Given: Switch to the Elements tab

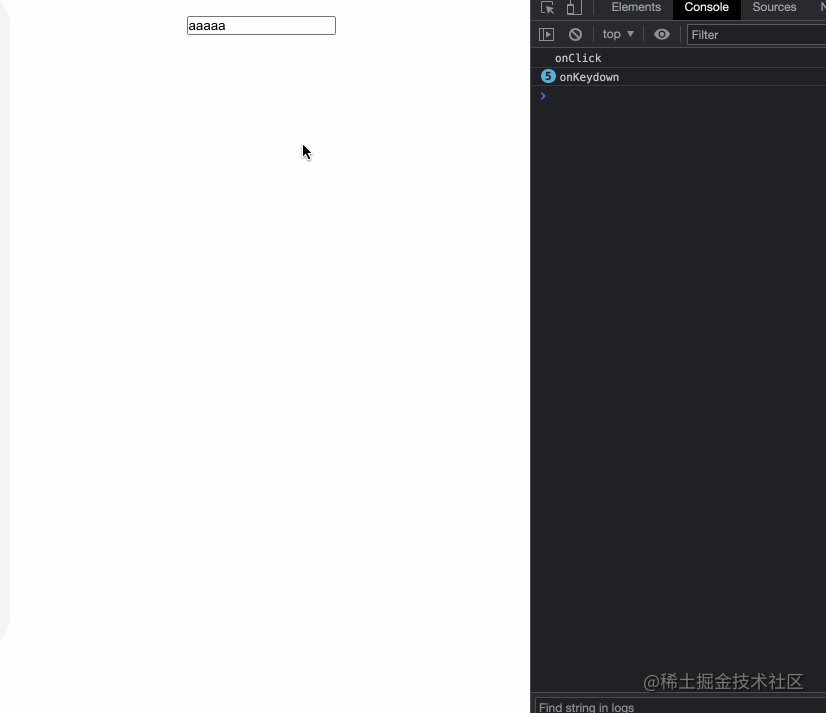Looking at the screenshot, I should [636, 7].
